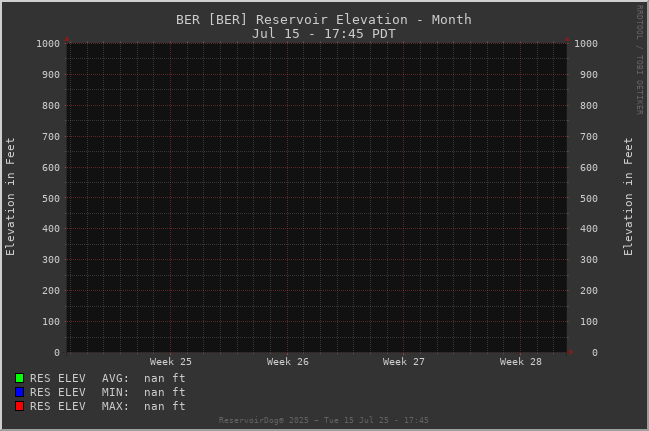This screenshot has height=431, width=649.
Task: Click the 'Week 26' x-axis label
Action: pos(288,361)
